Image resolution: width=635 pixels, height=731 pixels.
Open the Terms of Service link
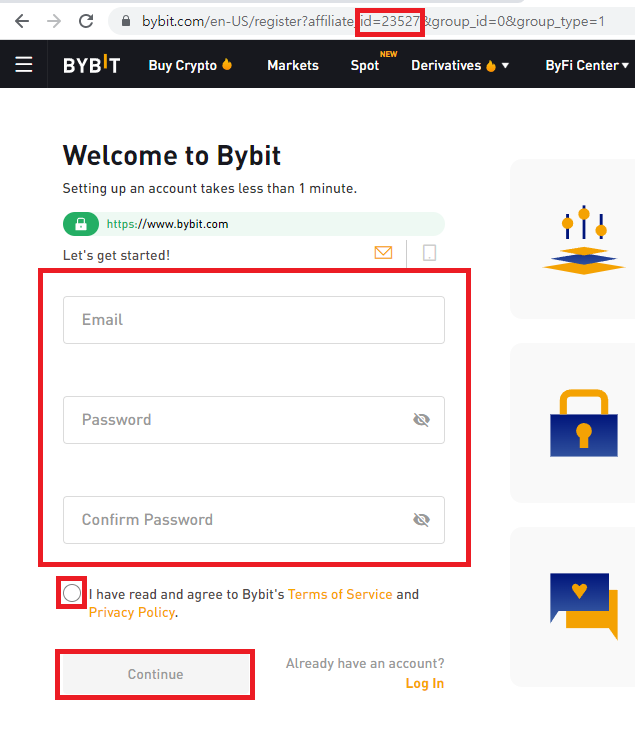[340, 594]
